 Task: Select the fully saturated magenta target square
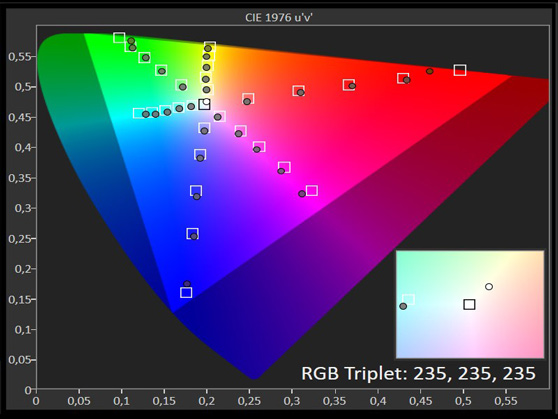[x=312, y=190]
